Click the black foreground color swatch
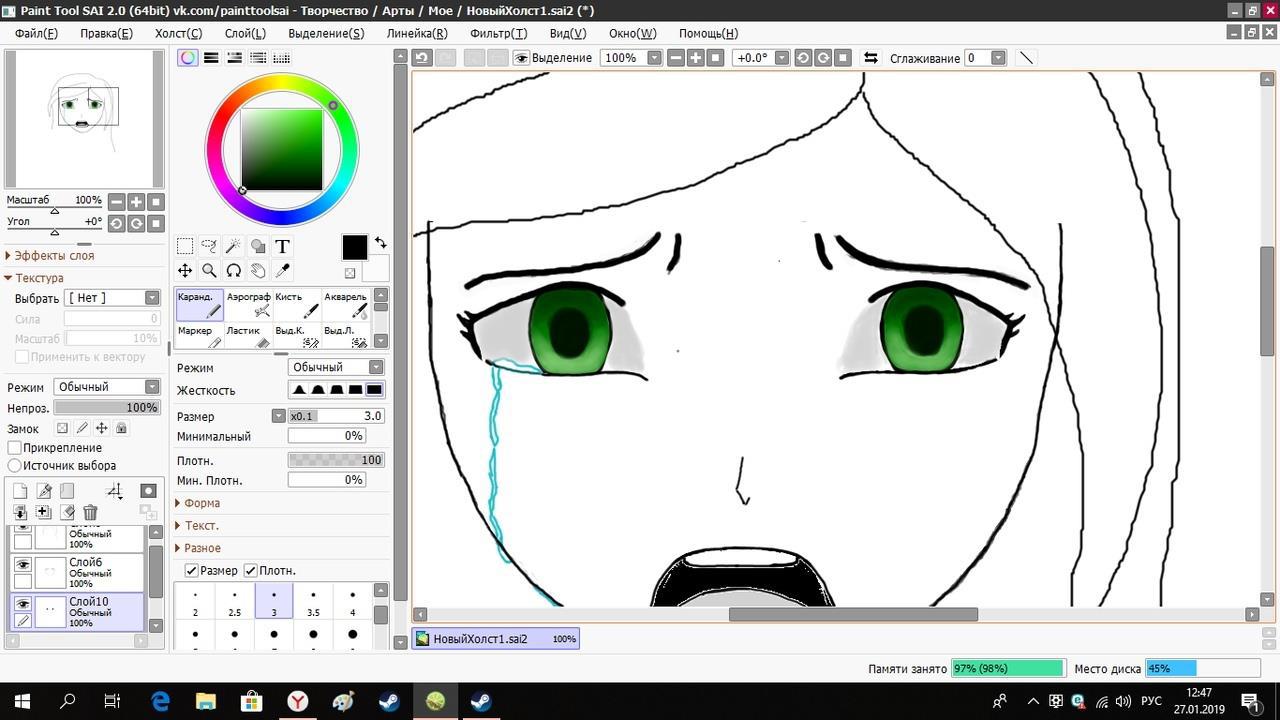This screenshot has height=720, width=1280. click(x=354, y=247)
